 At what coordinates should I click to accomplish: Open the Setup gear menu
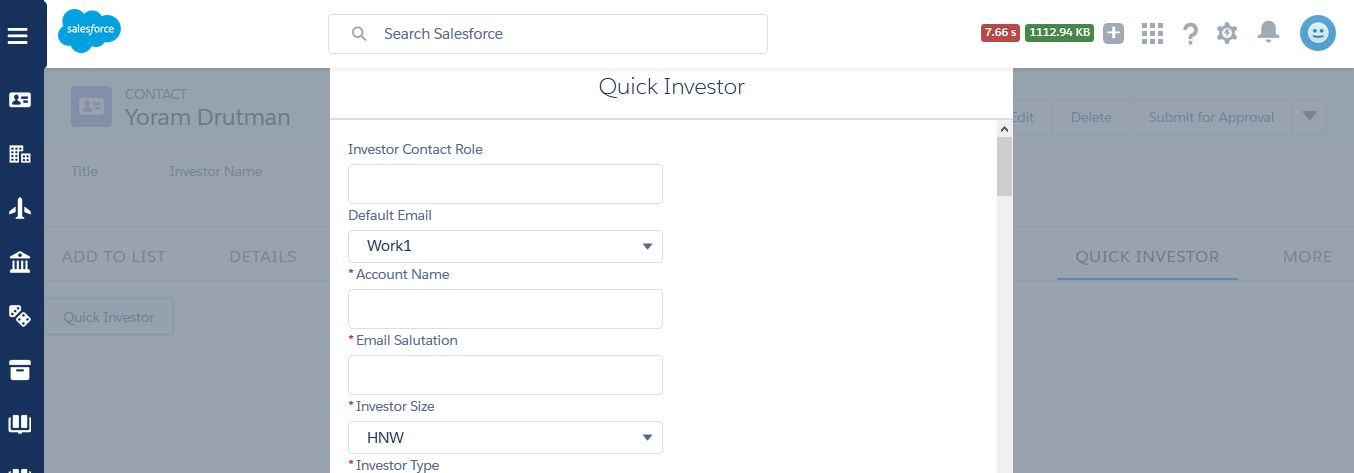[1227, 34]
